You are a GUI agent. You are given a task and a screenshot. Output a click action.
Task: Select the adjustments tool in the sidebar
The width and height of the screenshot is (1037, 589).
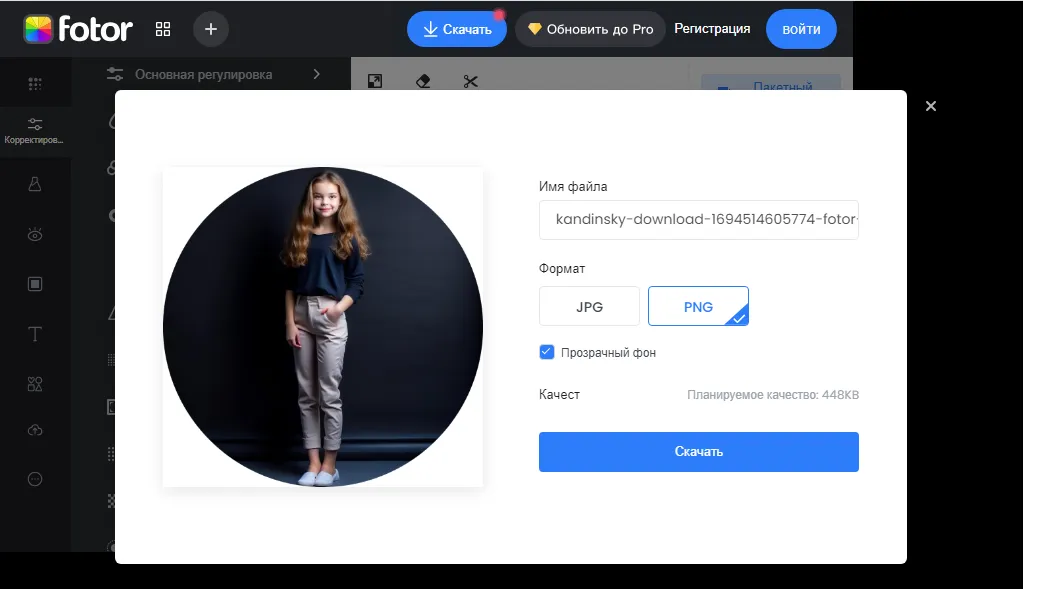coord(36,124)
